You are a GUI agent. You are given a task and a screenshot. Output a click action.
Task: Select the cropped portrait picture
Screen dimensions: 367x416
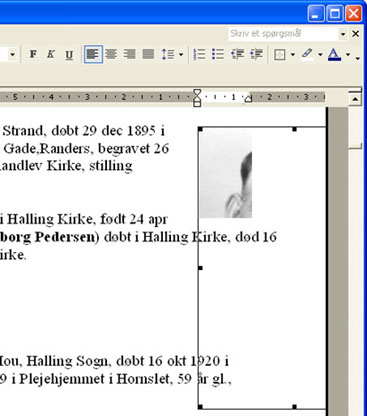(226, 173)
